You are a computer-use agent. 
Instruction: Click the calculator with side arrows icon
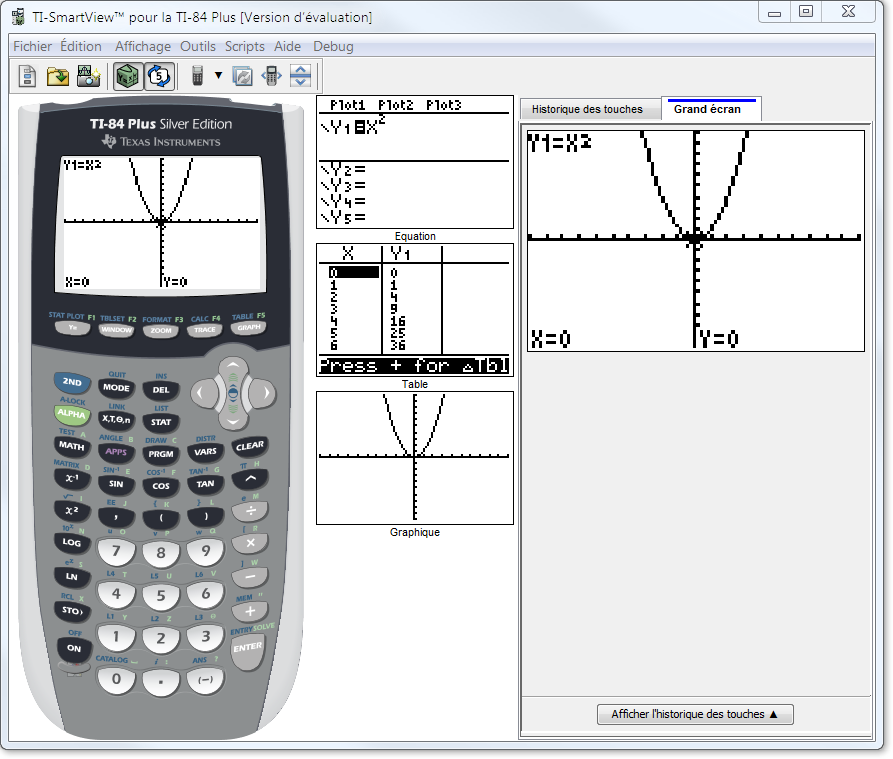(272, 76)
